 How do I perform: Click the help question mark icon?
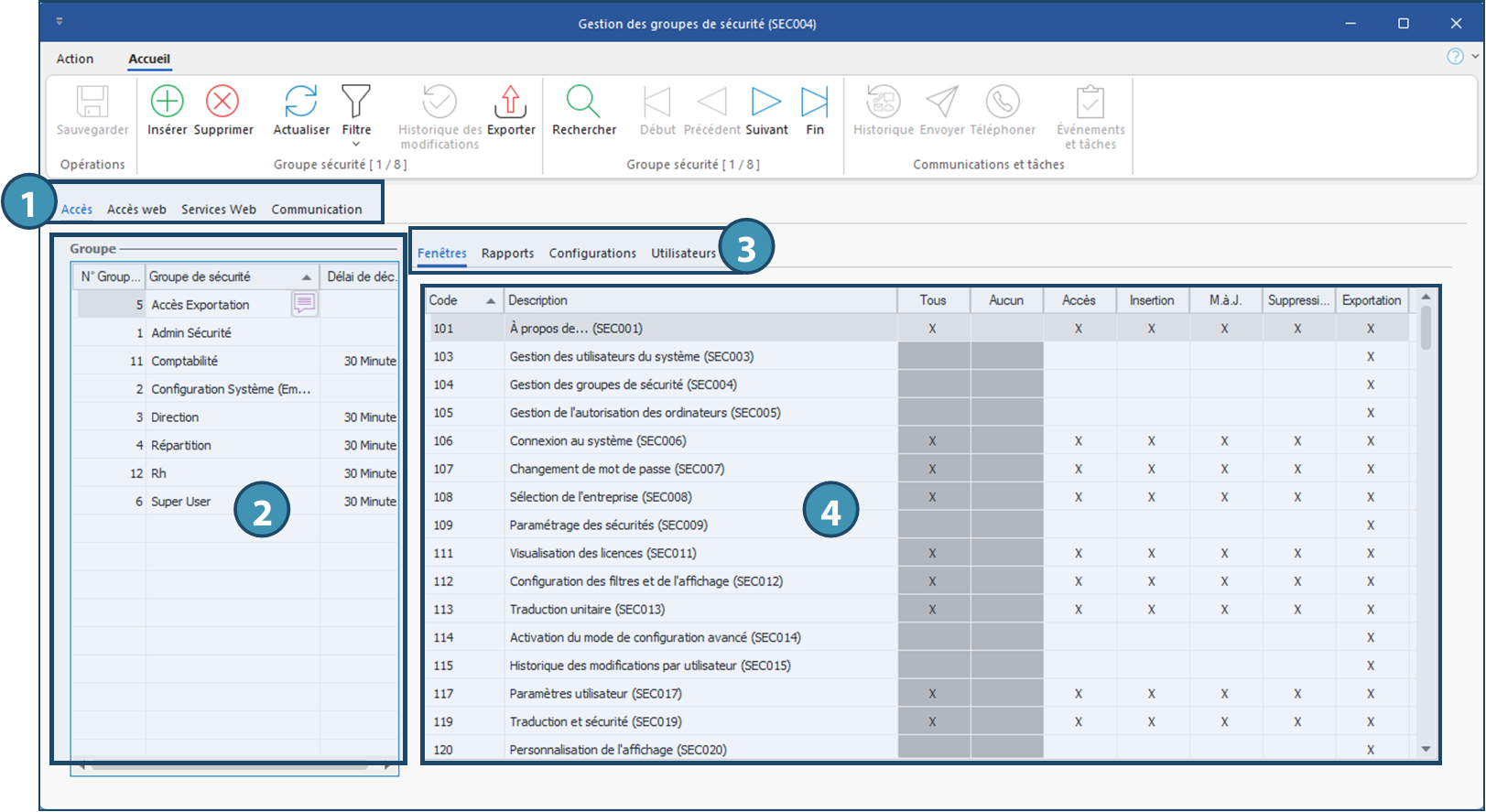click(1455, 57)
